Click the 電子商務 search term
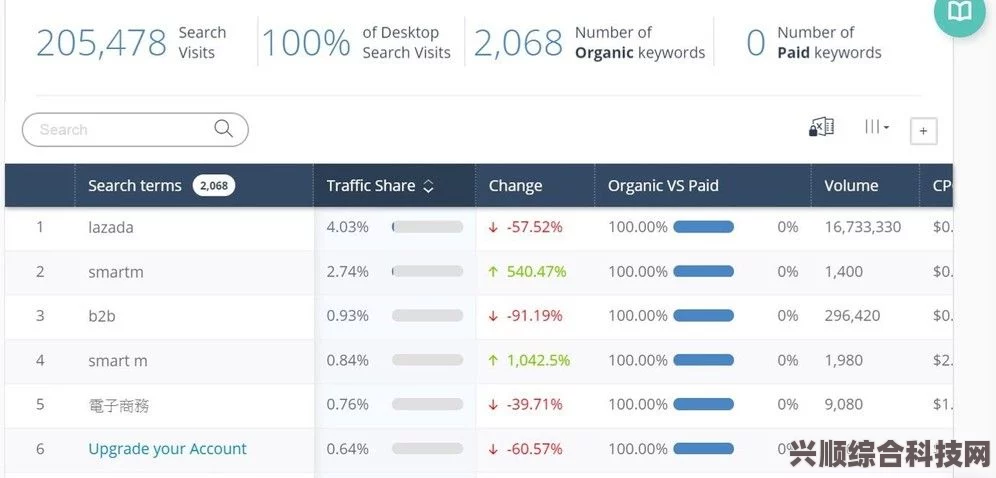 (x=119, y=405)
